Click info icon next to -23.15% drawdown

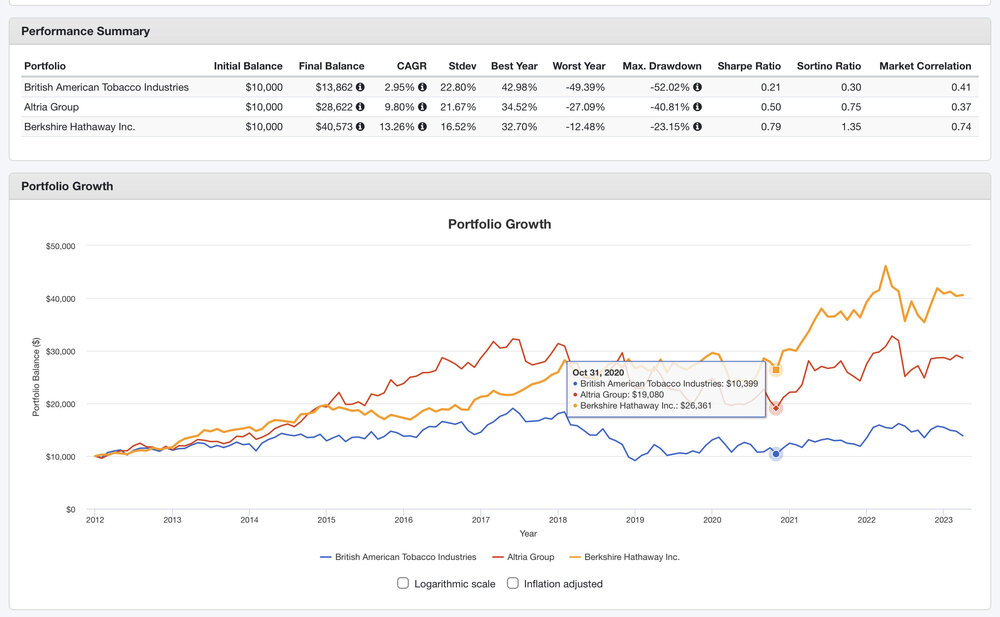(697, 127)
